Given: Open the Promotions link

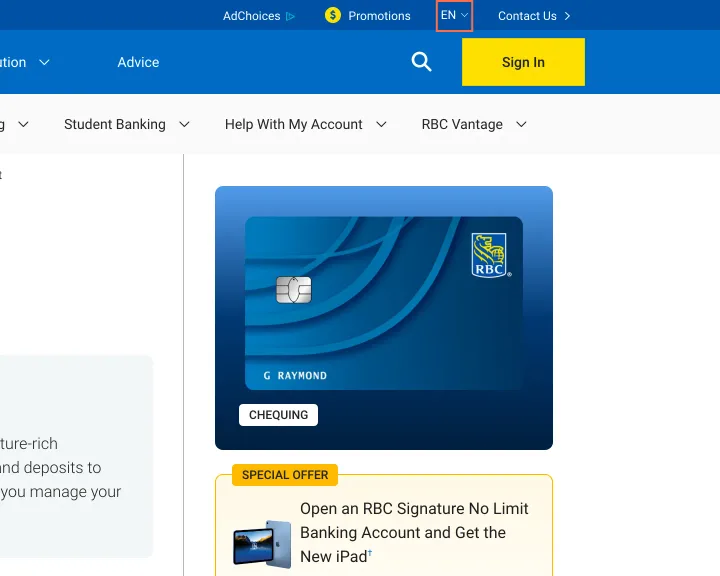Looking at the screenshot, I should pos(367,16).
